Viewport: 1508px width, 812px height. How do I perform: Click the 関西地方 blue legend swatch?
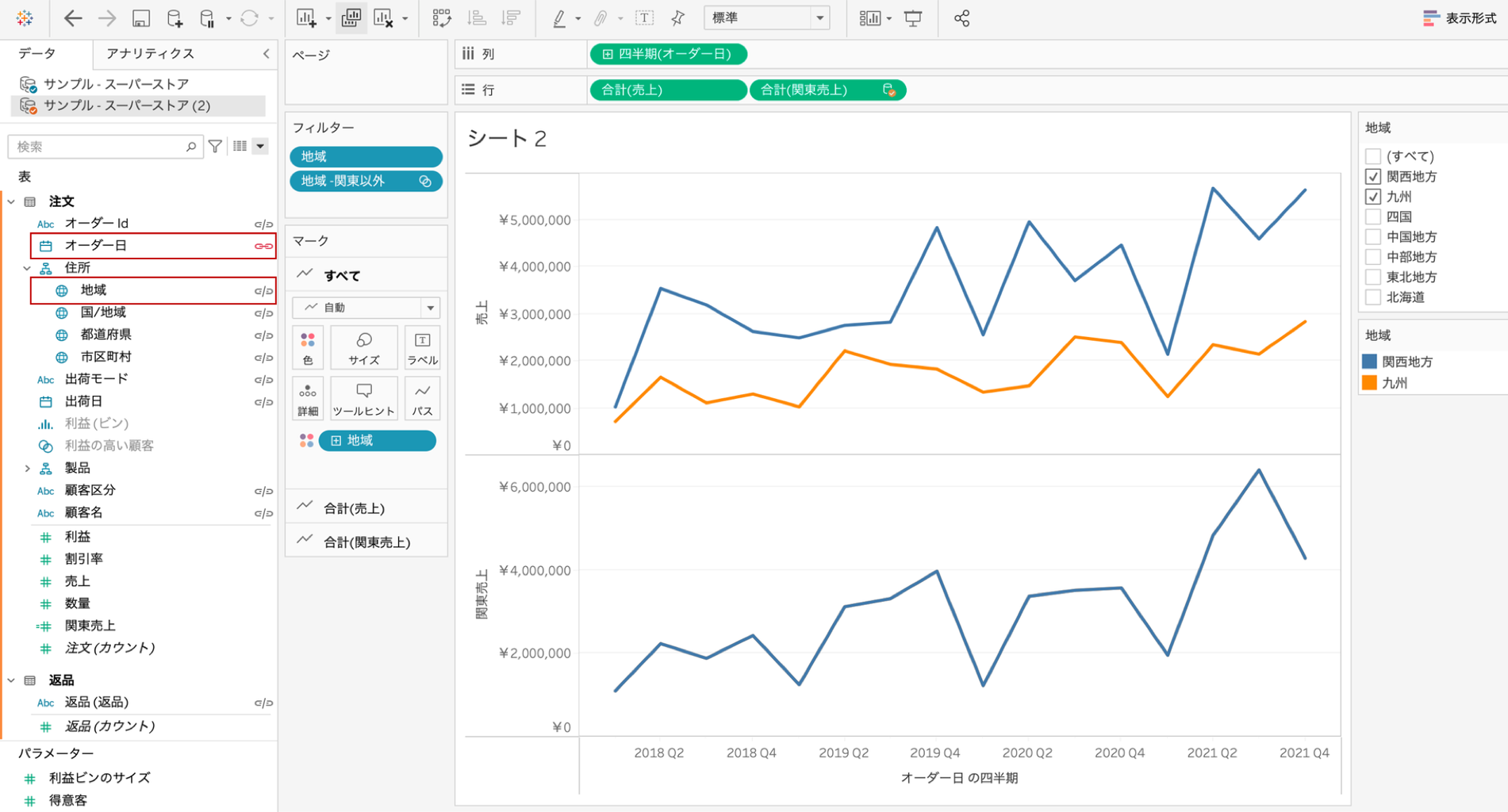click(x=1369, y=362)
